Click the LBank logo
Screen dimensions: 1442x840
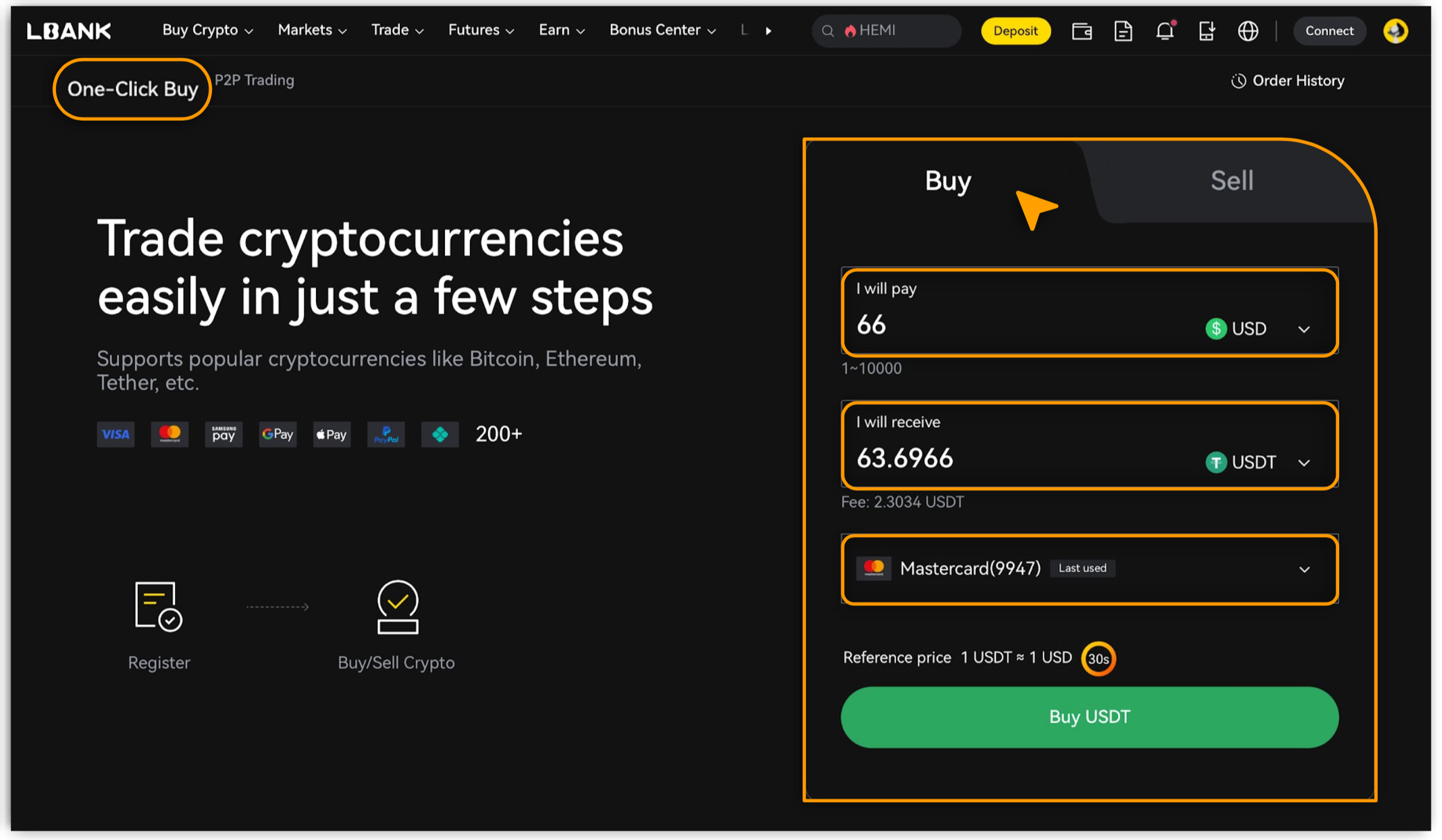69,31
